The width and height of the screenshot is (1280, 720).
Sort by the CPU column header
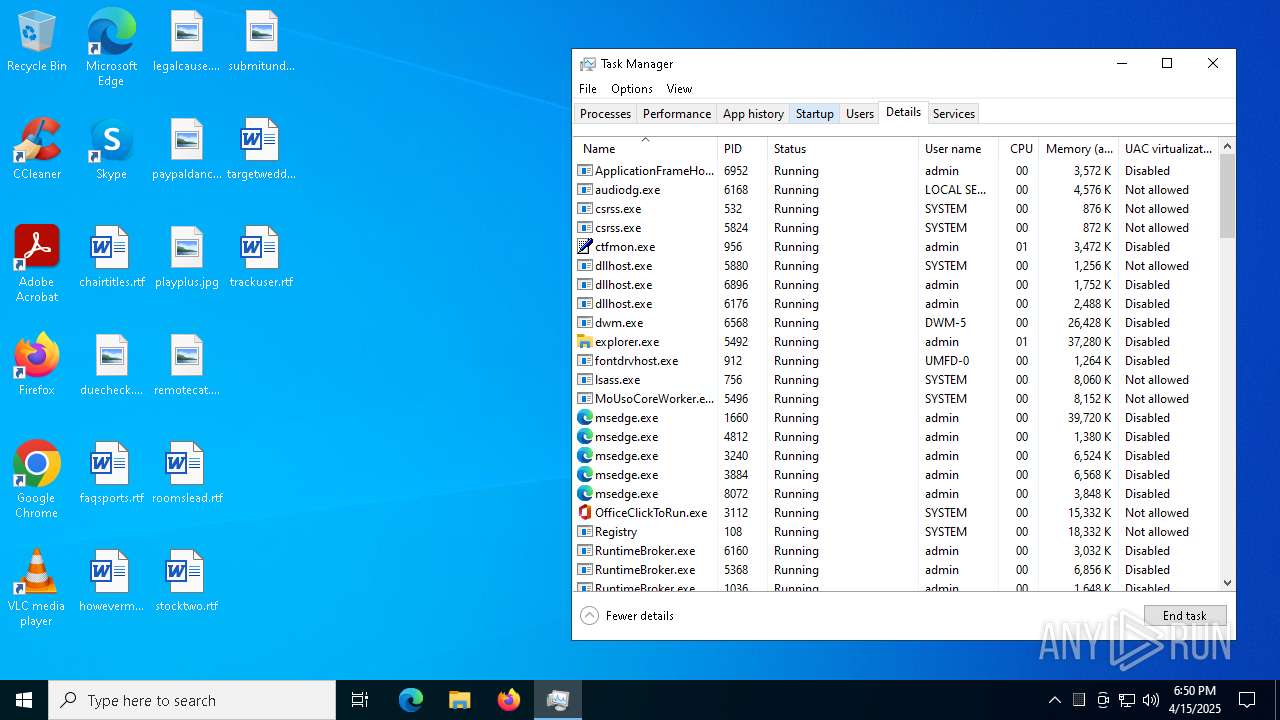1019,149
